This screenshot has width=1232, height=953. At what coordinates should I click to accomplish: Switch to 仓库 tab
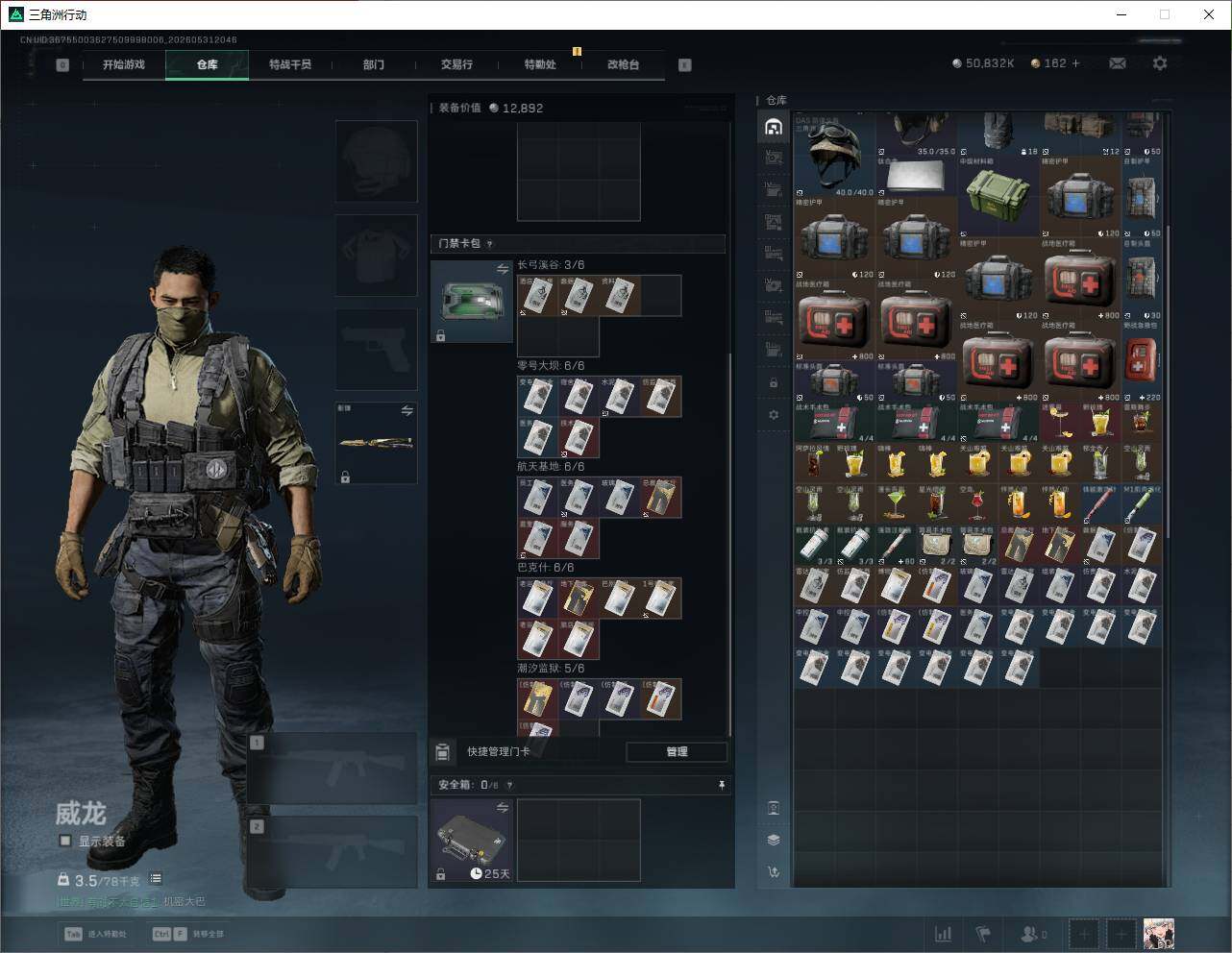[208, 64]
